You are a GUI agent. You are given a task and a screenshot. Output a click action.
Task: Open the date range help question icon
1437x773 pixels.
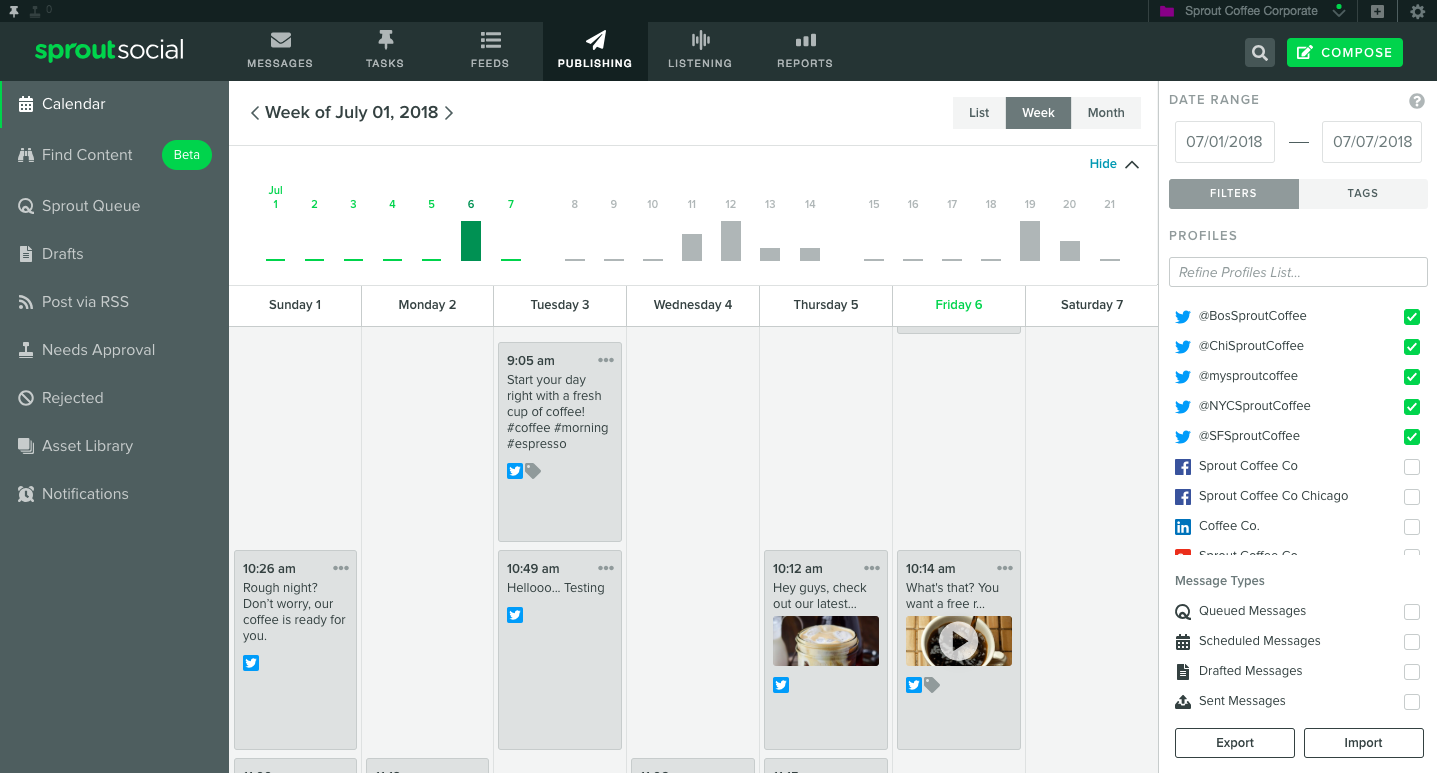[x=1417, y=101]
